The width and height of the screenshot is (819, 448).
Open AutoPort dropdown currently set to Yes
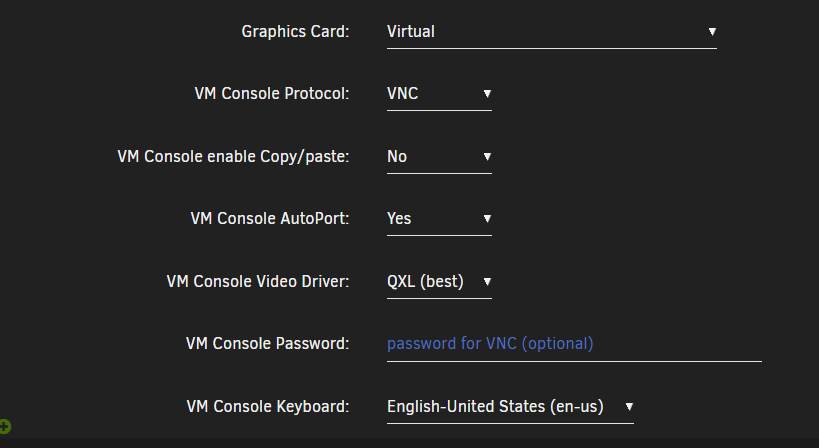coord(439,219)
